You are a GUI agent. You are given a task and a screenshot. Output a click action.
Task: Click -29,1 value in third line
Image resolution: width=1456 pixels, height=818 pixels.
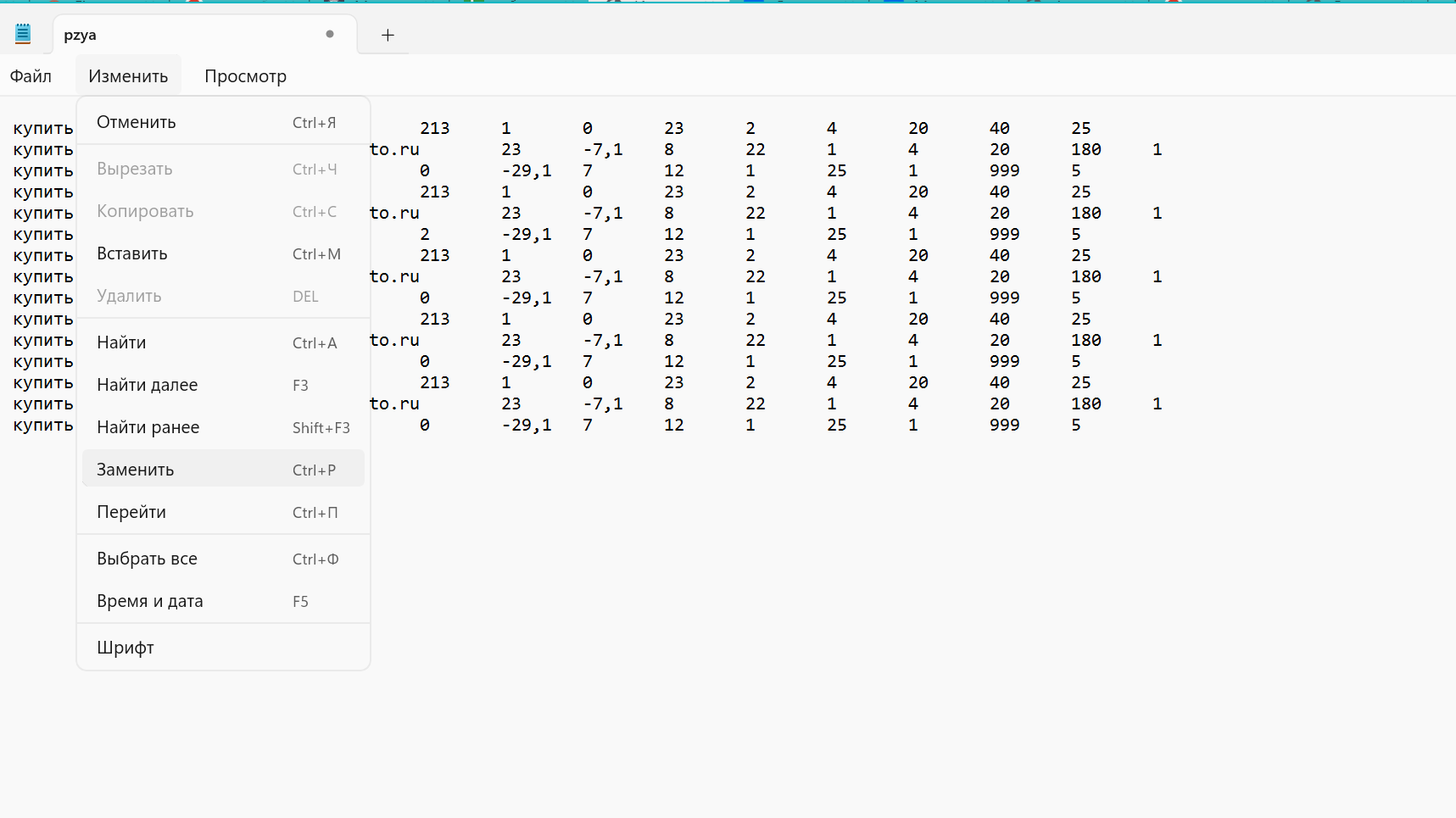coord(527,170)
